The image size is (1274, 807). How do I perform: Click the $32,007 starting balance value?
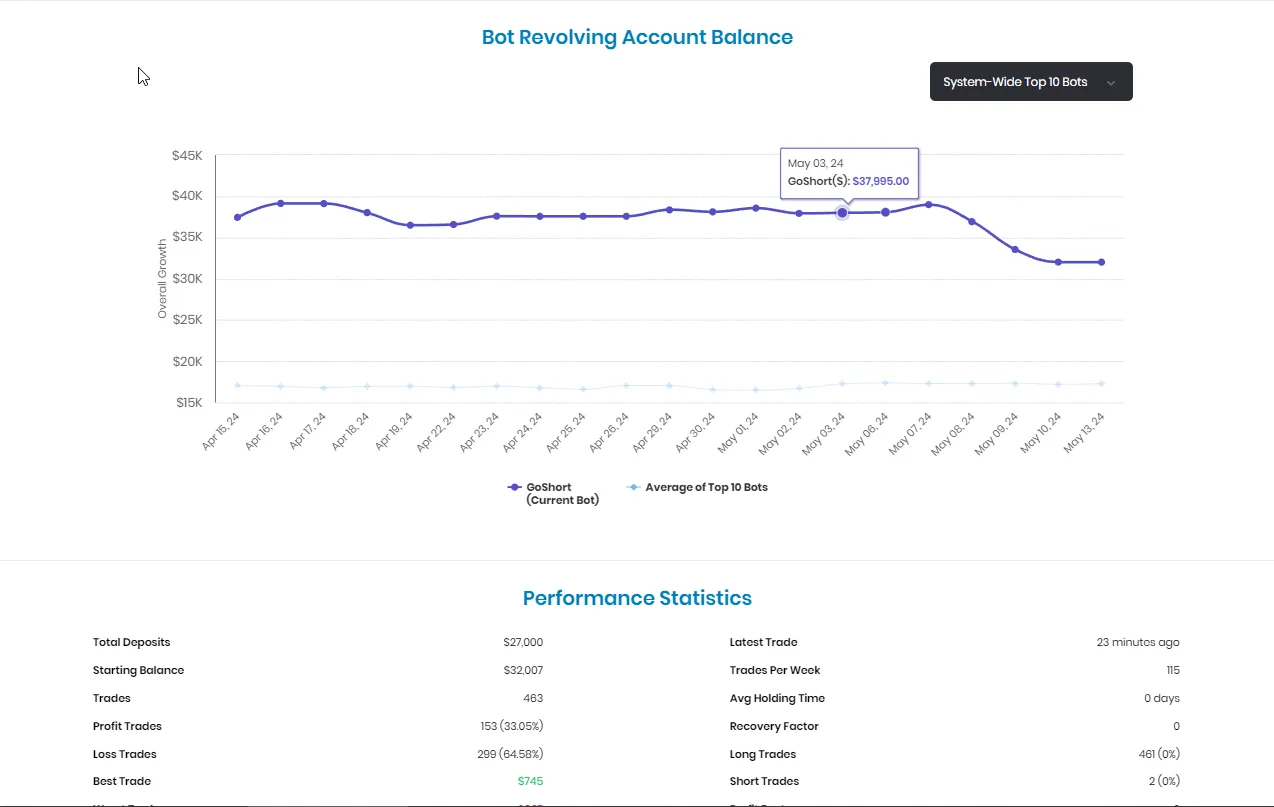point(523,670)
